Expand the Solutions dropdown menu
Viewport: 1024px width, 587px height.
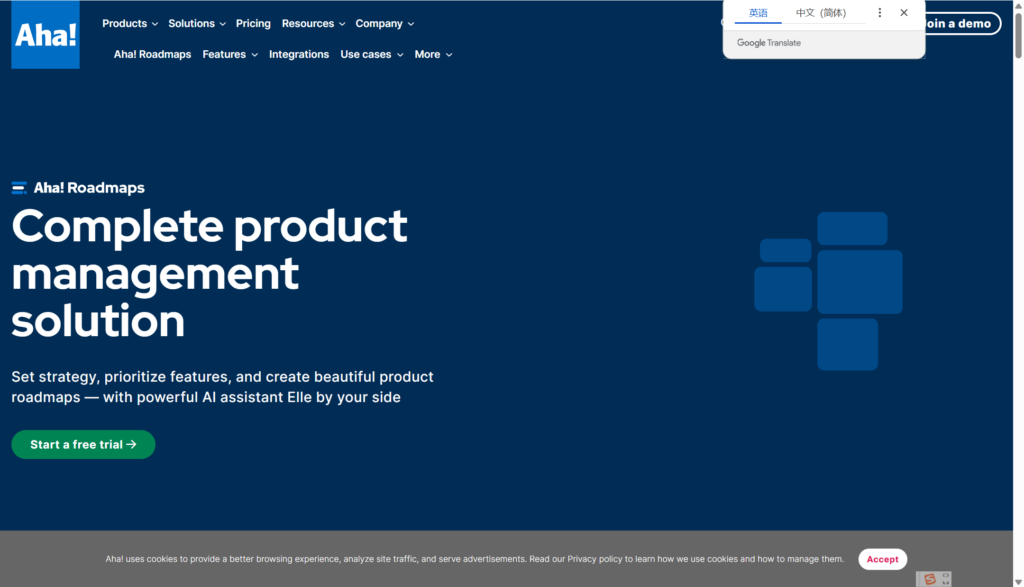pyautogui.click(x=197, y=23)
